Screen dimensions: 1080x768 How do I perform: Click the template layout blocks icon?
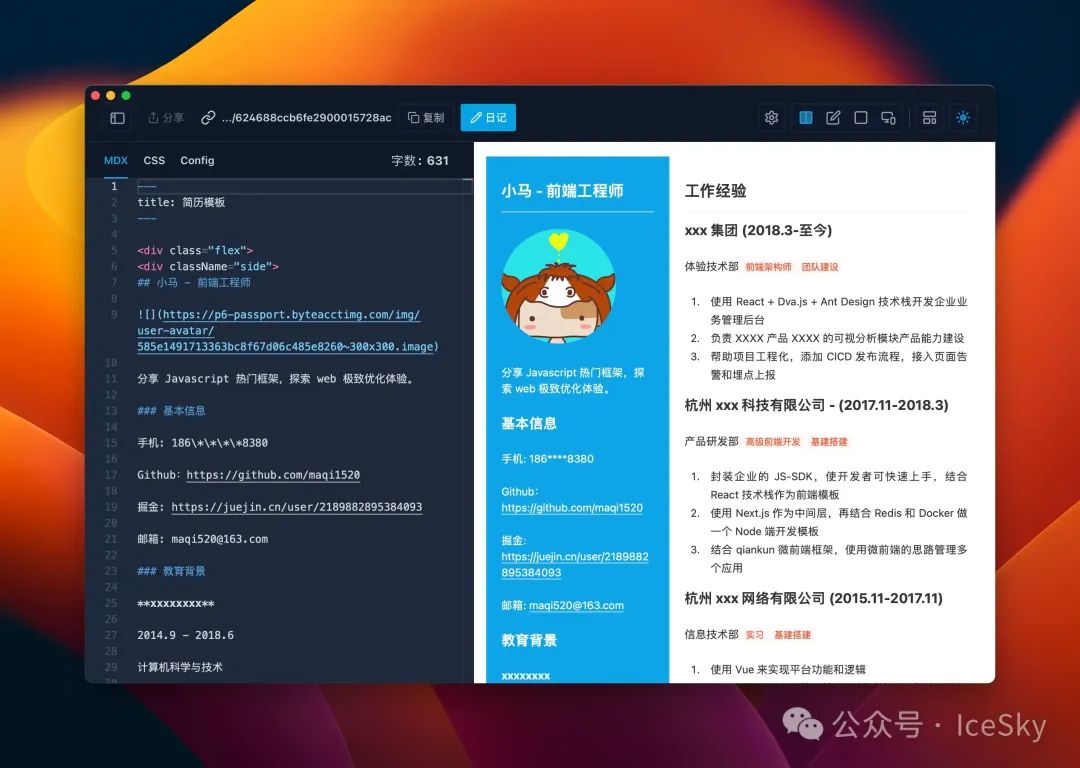tap(929, 118)
